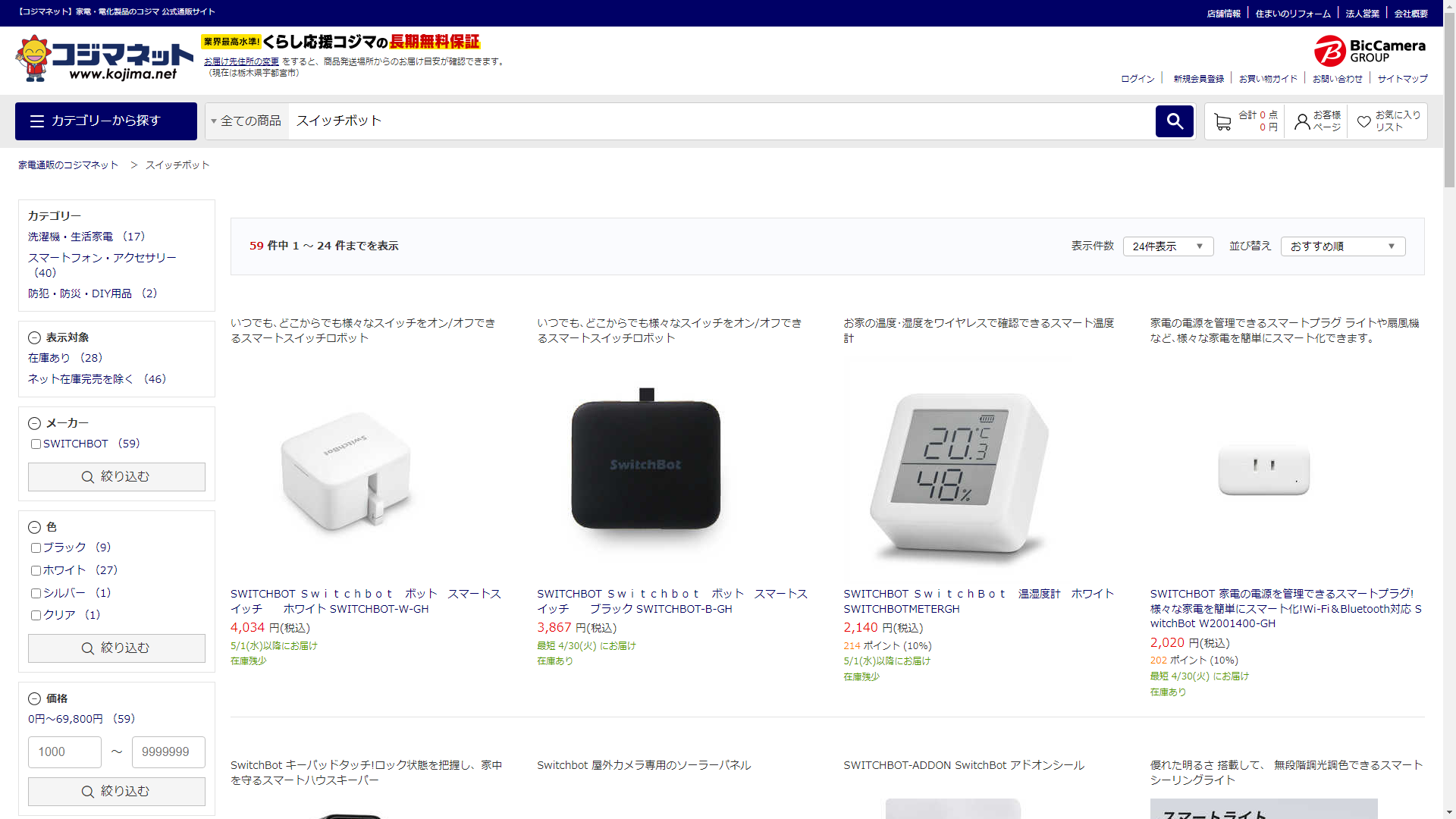The image size is (1456, 819).
Task: Open the おすすめ順 sort dropdown
Action: click(1342, 246)
